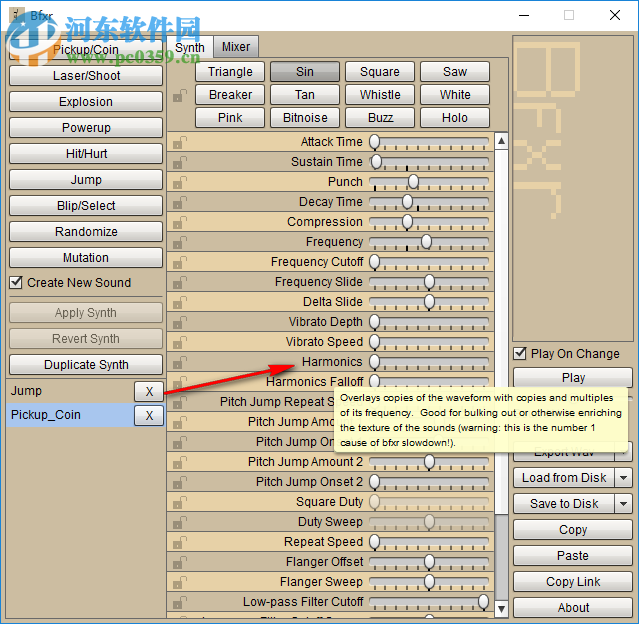This screenshot has width=639, height=624.
Task: Click the Paste button
Action: 573,556
